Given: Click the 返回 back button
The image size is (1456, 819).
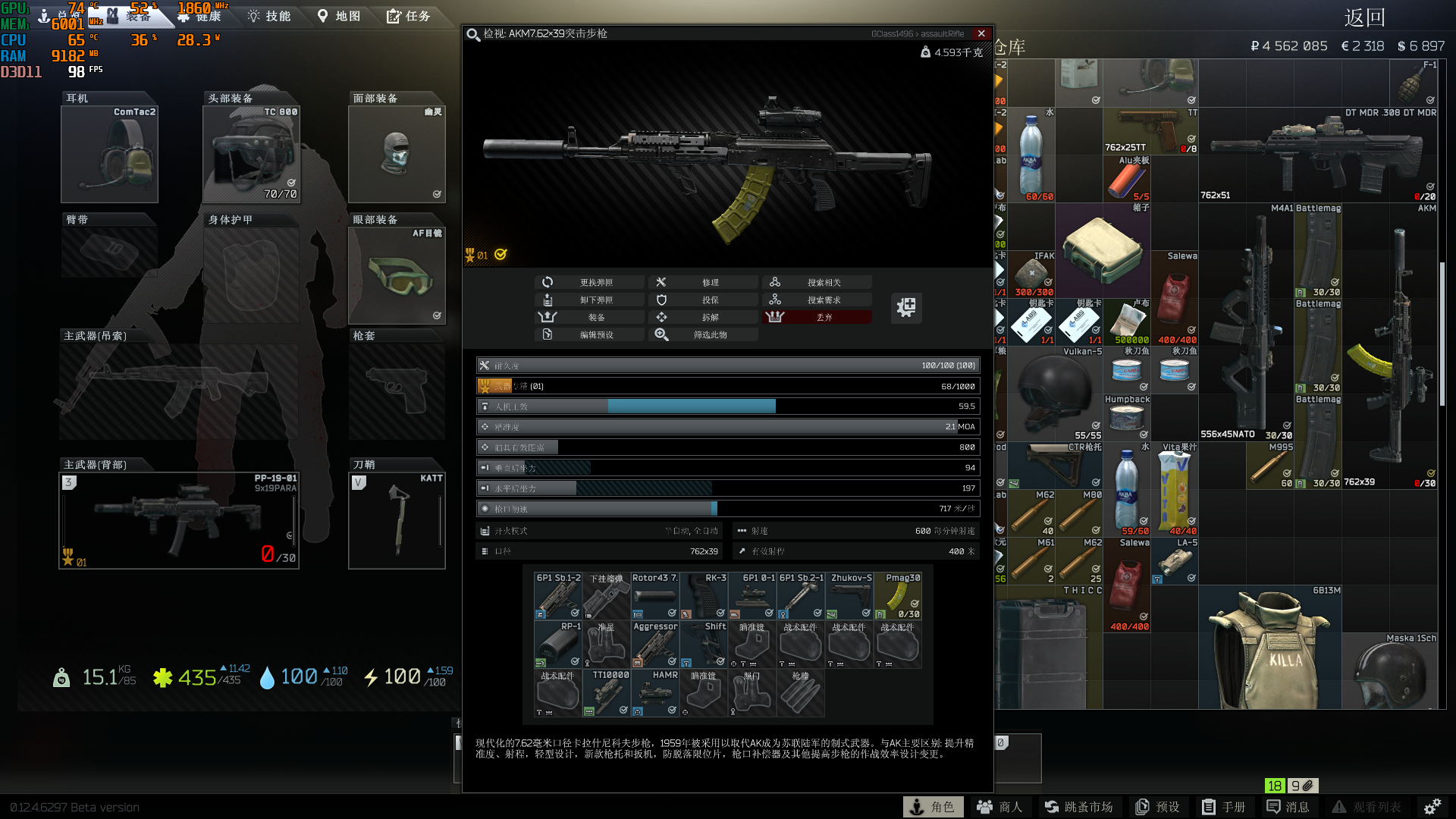Looking at the screenshot, I should point(1365,17).
